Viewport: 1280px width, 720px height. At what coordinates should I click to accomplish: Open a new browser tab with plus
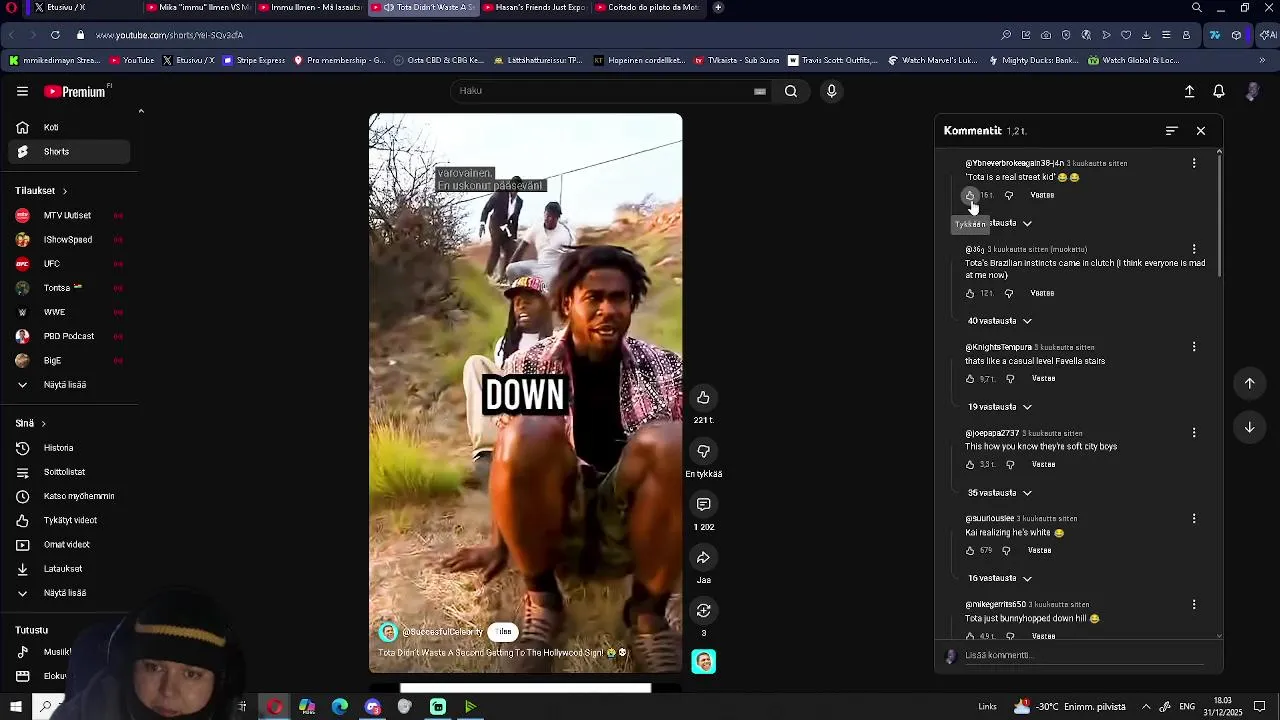(718, 7)
